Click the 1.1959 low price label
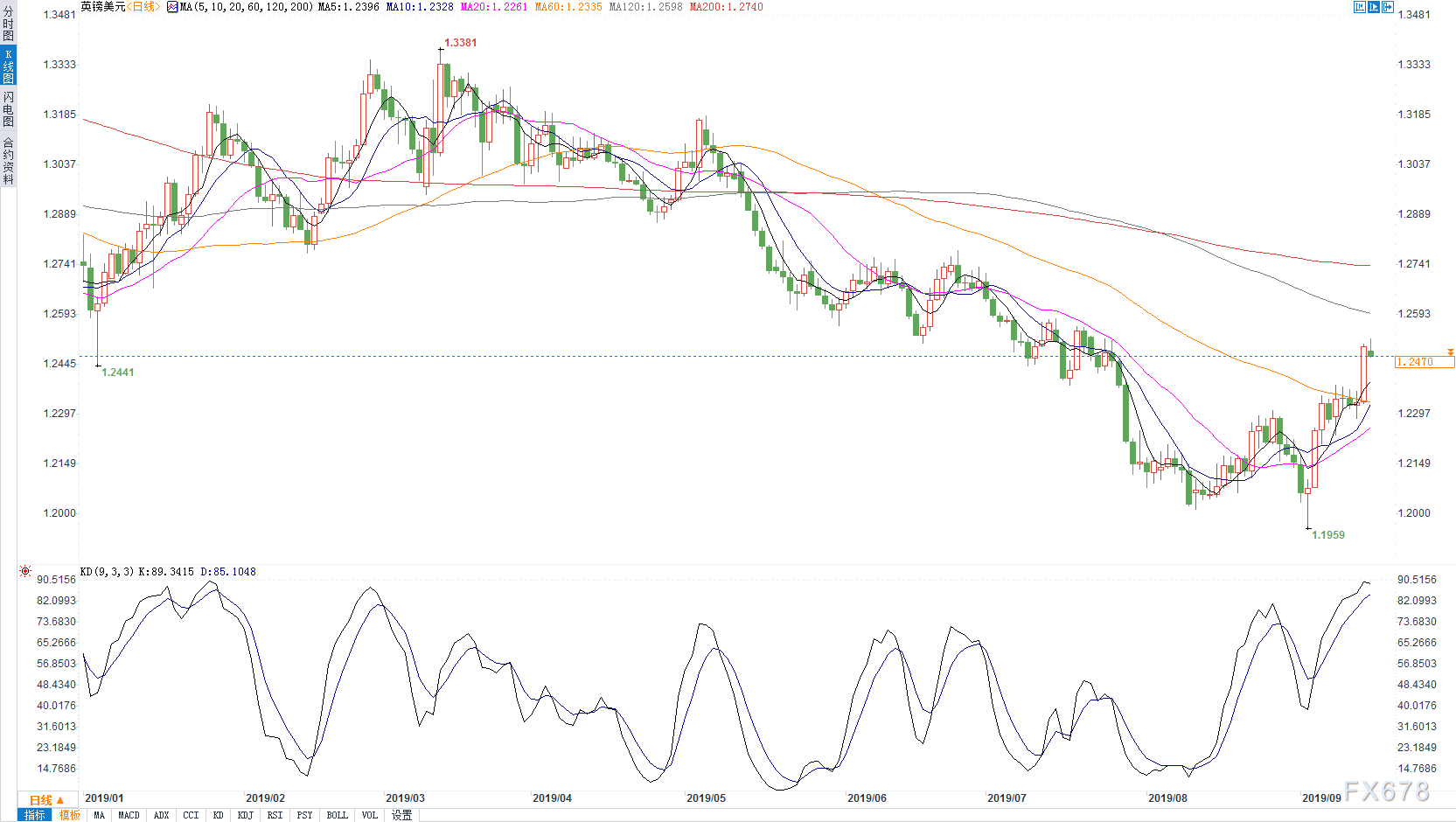 click(x=1328, y=535)
